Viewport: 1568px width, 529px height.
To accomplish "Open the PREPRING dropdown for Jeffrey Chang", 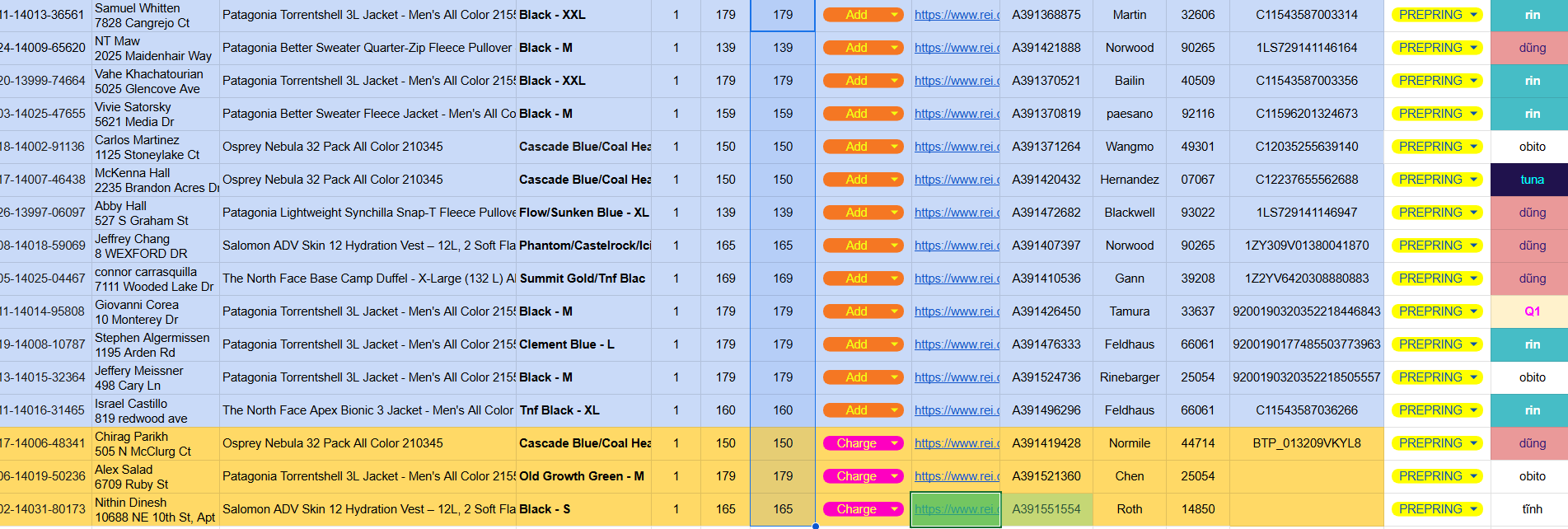I will pyautogui.click(x=1437, y=246).
